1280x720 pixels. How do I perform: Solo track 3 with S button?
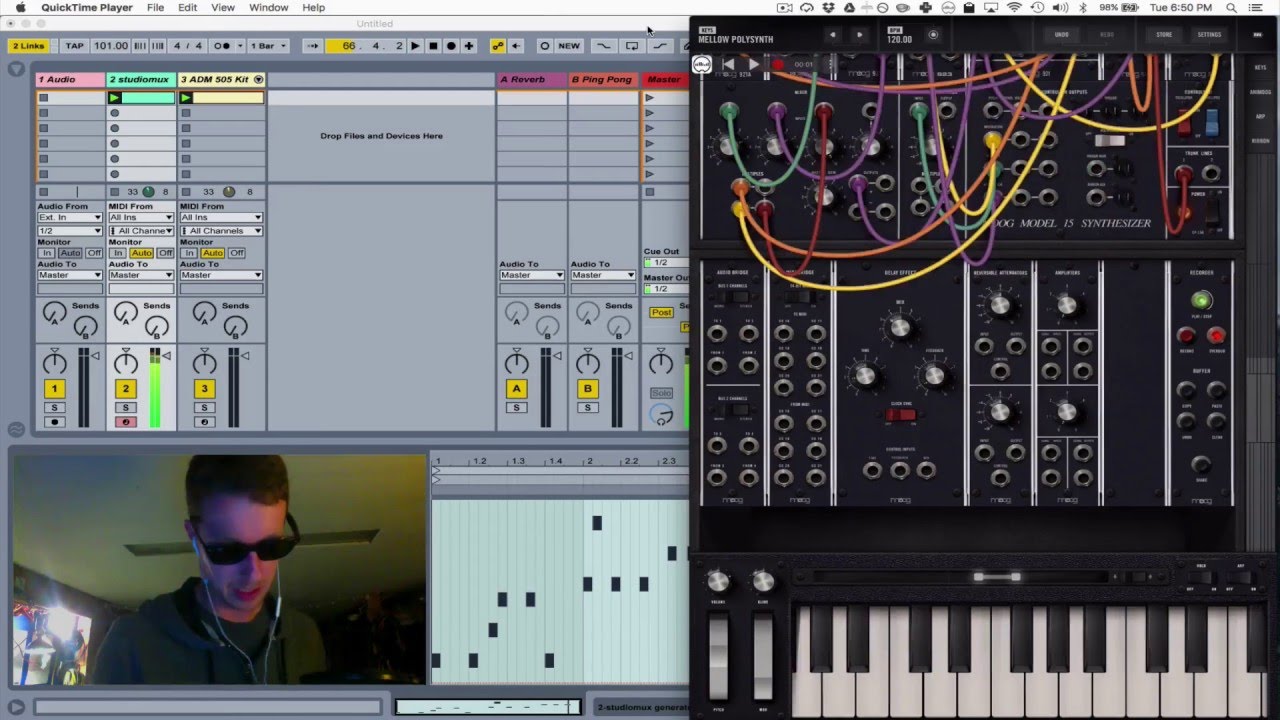(x=204, y=408)
